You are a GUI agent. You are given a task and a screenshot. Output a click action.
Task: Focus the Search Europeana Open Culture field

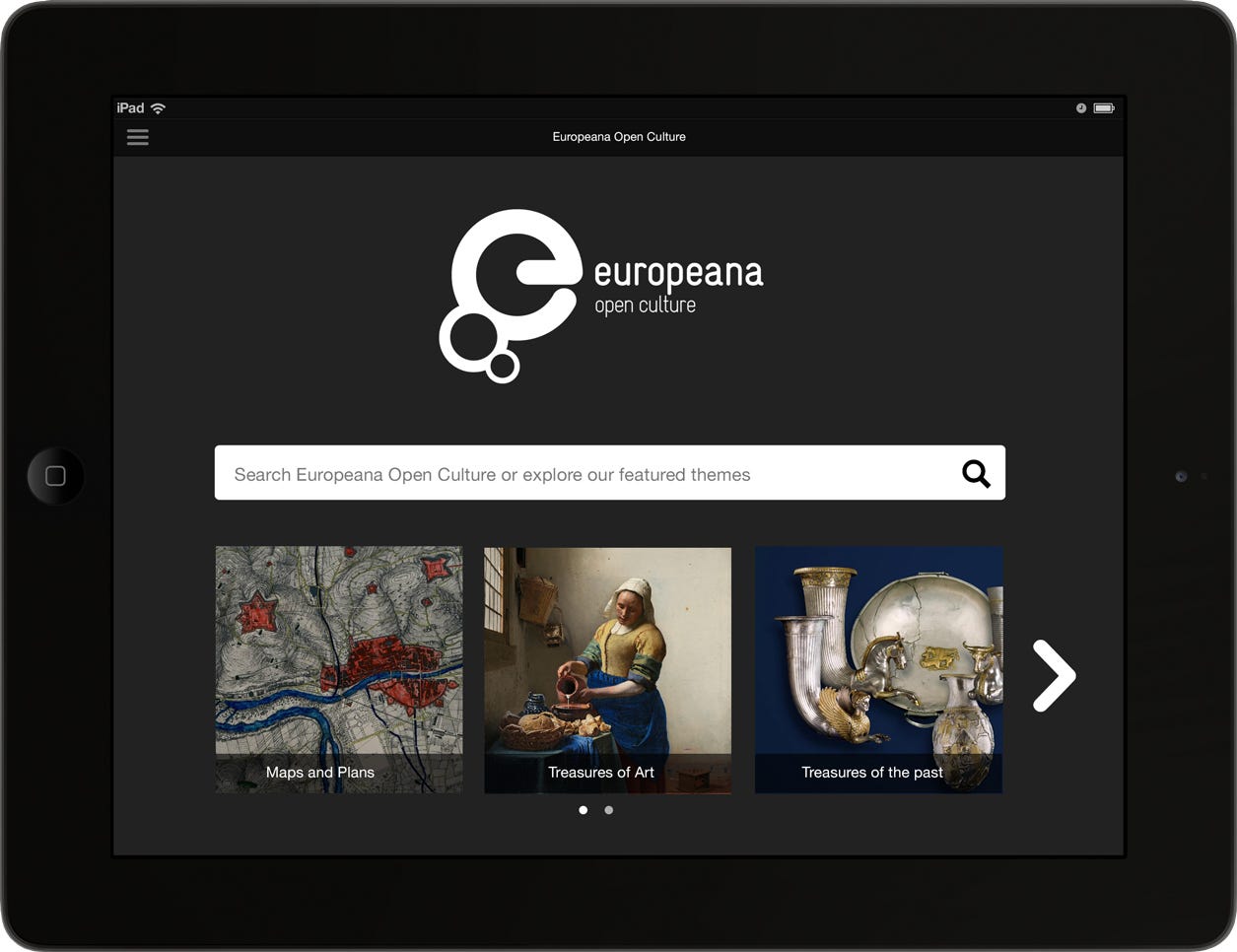tap(610, 473)
